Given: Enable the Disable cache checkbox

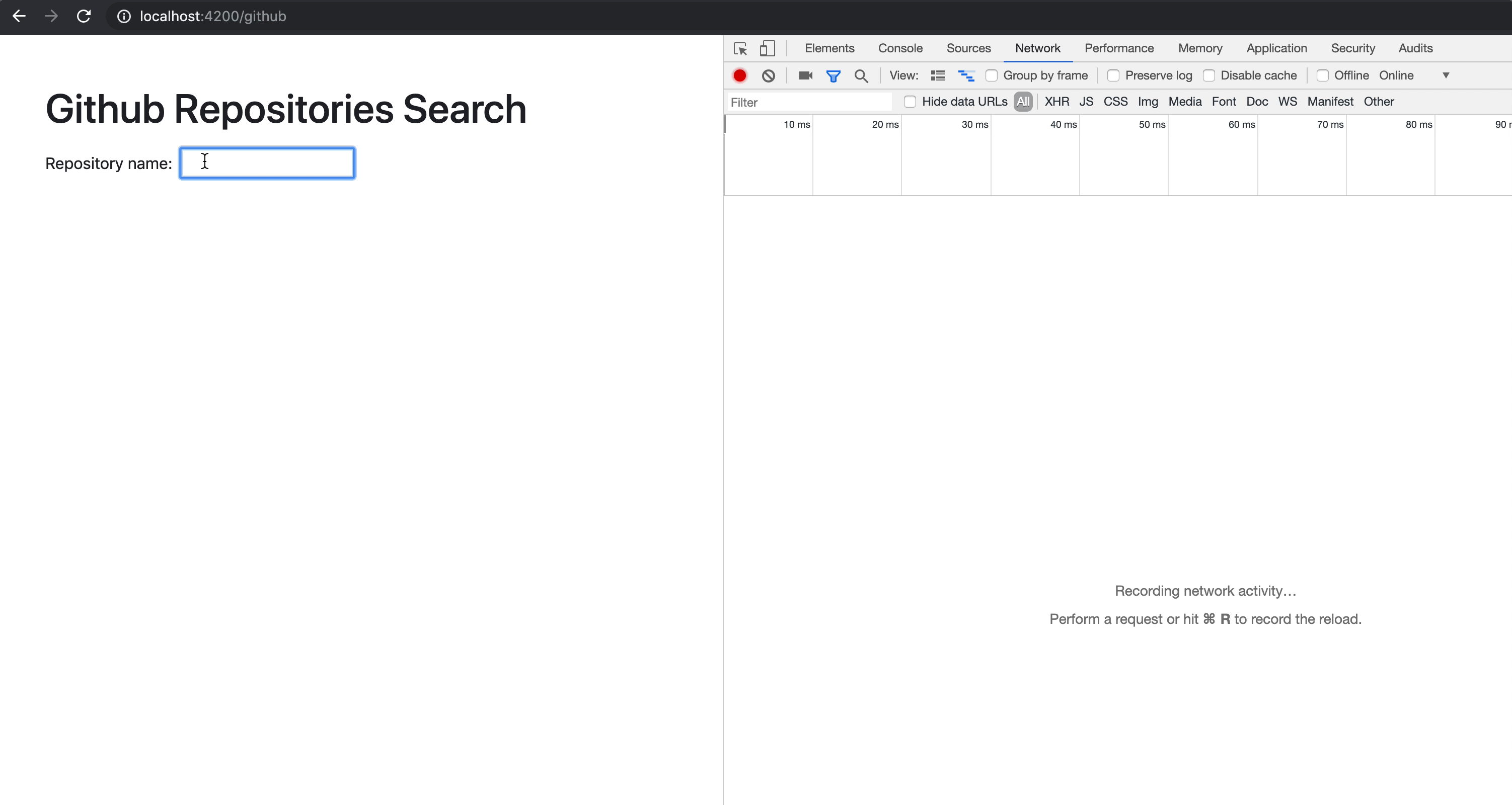Looking at the screenshot, I should pos(1210,75).
